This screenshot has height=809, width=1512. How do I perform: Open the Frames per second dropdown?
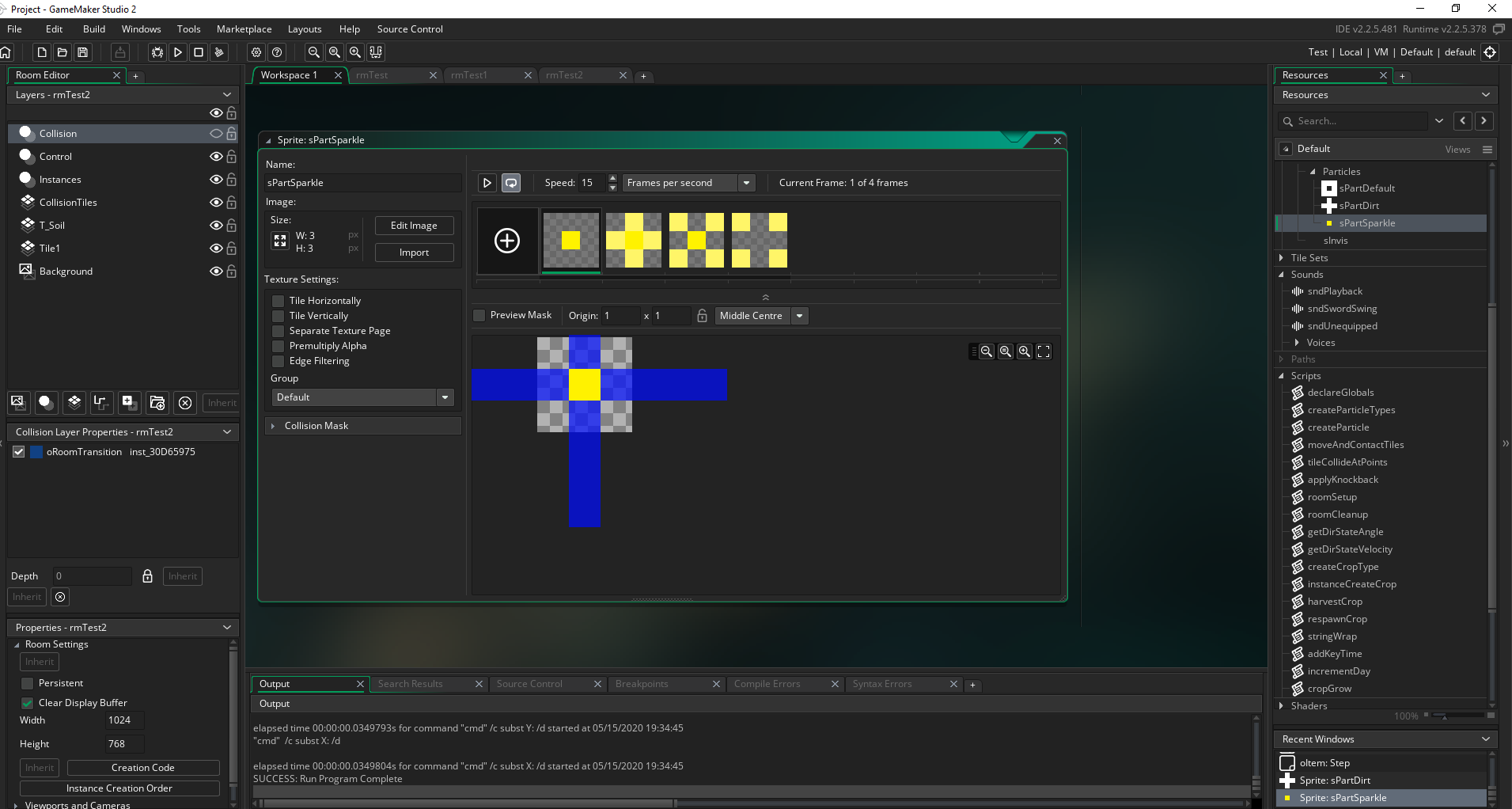(746, 183)
